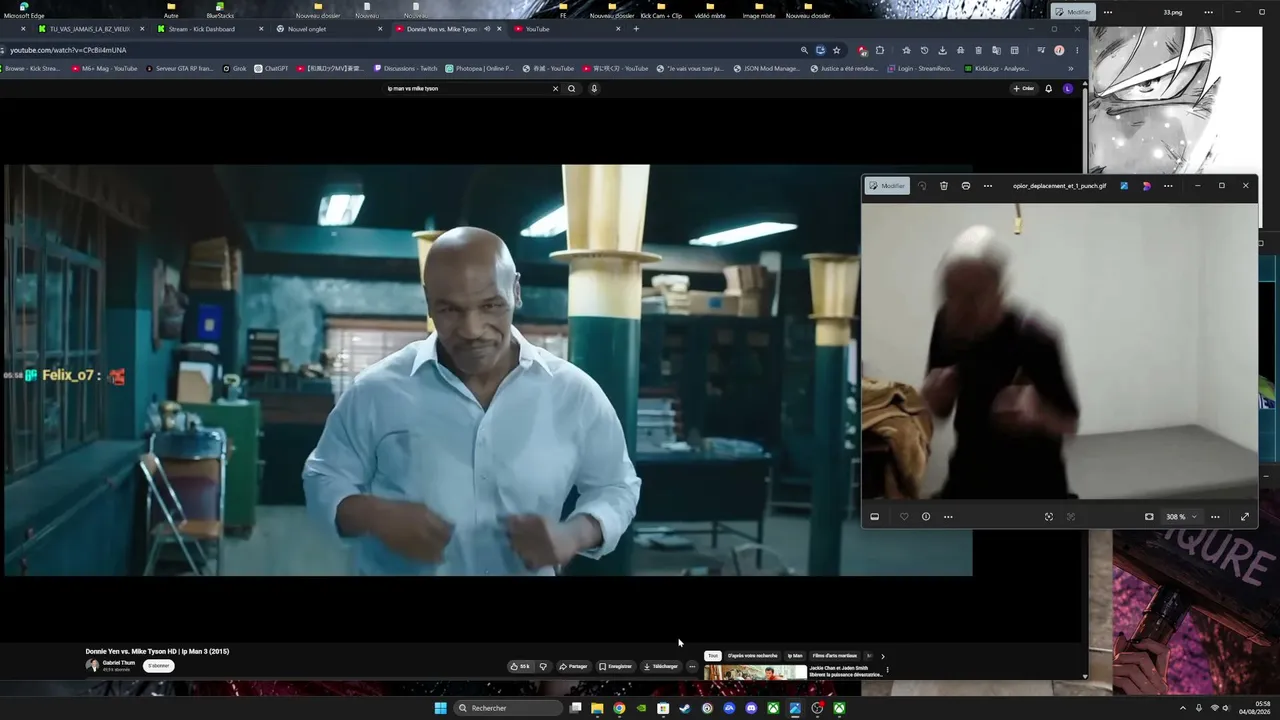The image size is (1280, 720).
Task: Show more bookmarks with the chevron
Action: point(1071,69)
